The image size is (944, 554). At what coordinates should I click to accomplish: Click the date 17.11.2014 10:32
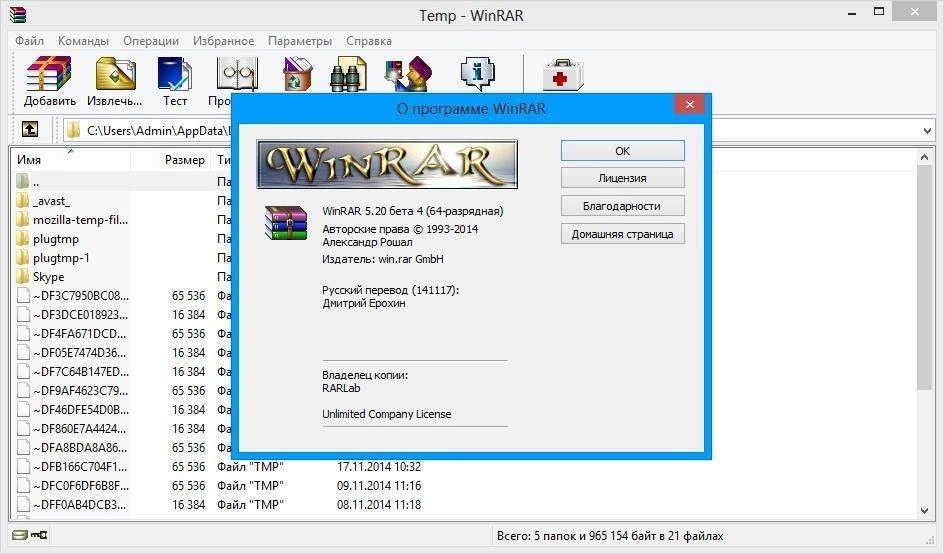pyautogui.click(x=379, y=467)
